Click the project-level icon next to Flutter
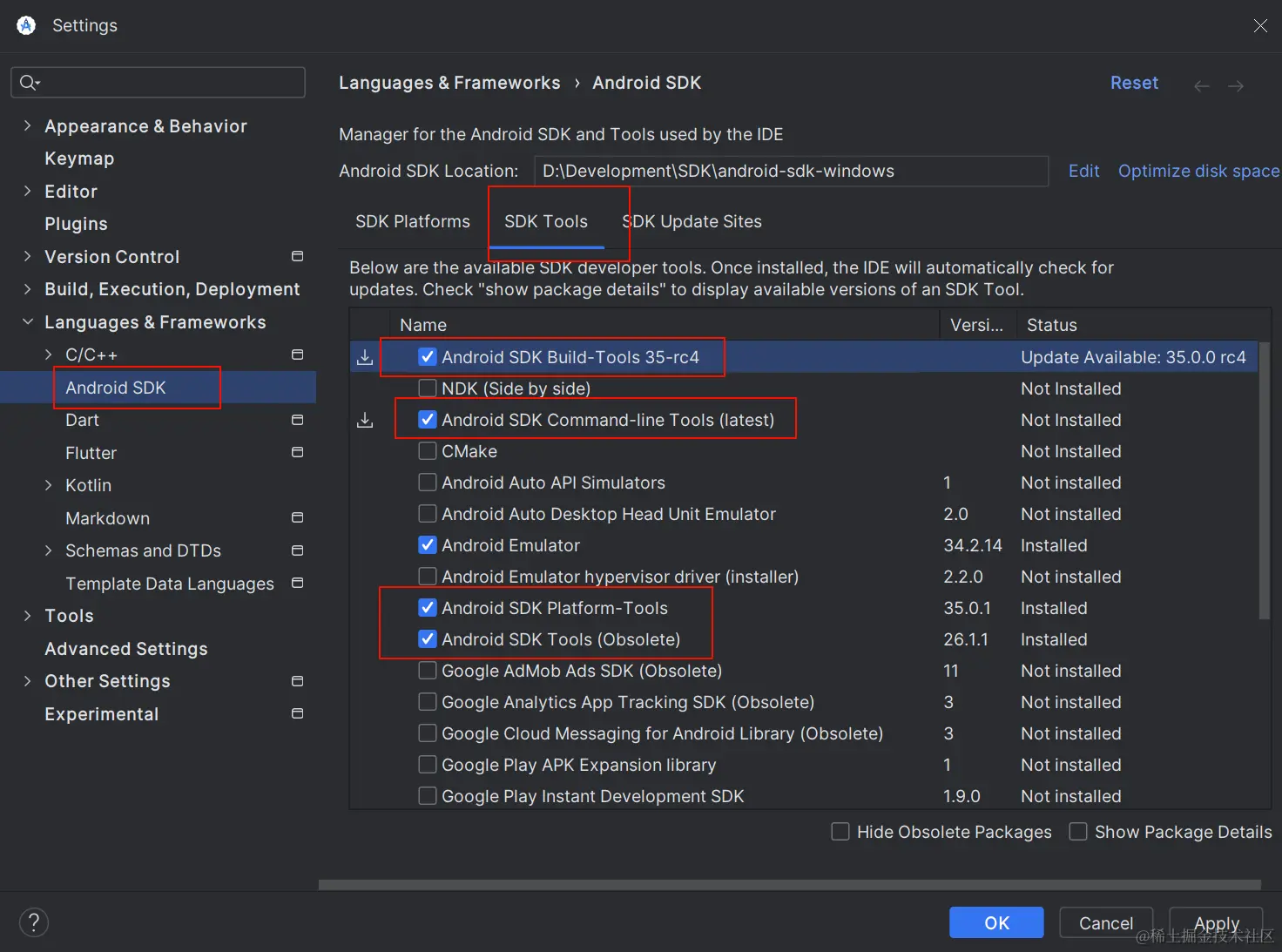Screen dimensions: 1282x952 pyautogui.click(x=297, y=452)
